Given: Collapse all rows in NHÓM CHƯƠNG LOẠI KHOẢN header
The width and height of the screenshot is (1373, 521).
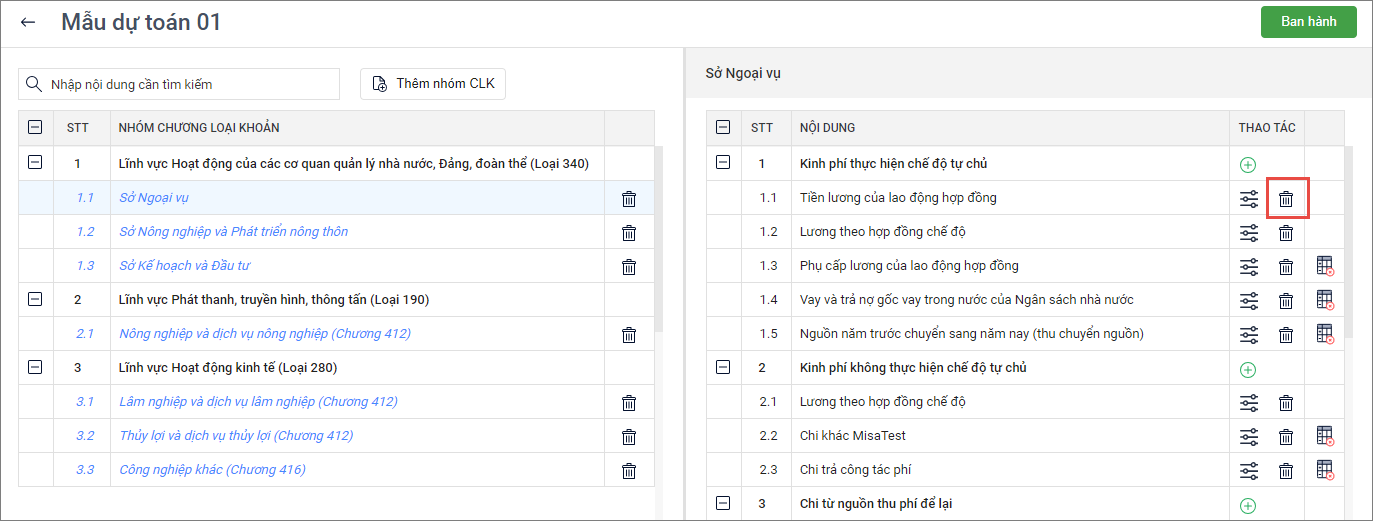Looking at the screenshot, I should coord(35,127).
